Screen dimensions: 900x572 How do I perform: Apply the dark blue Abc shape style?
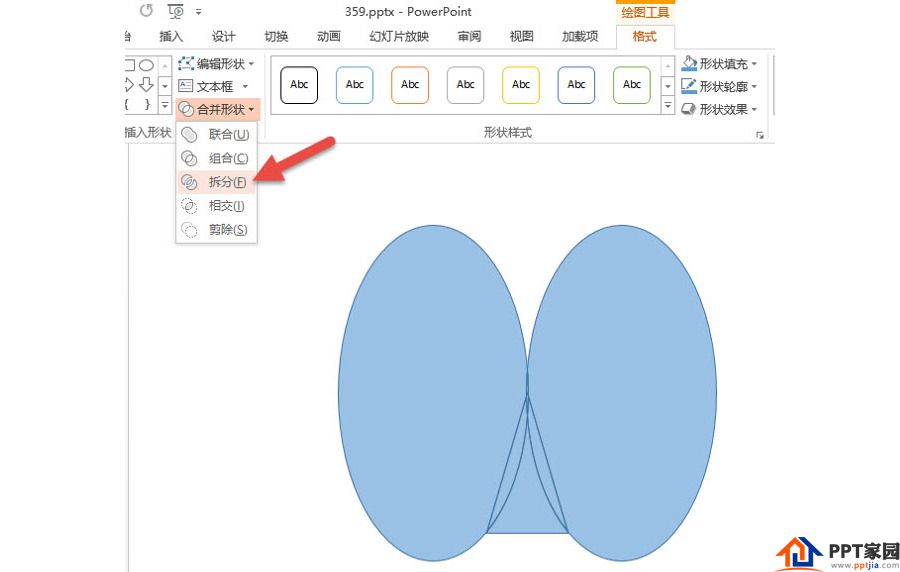point(576,85)
